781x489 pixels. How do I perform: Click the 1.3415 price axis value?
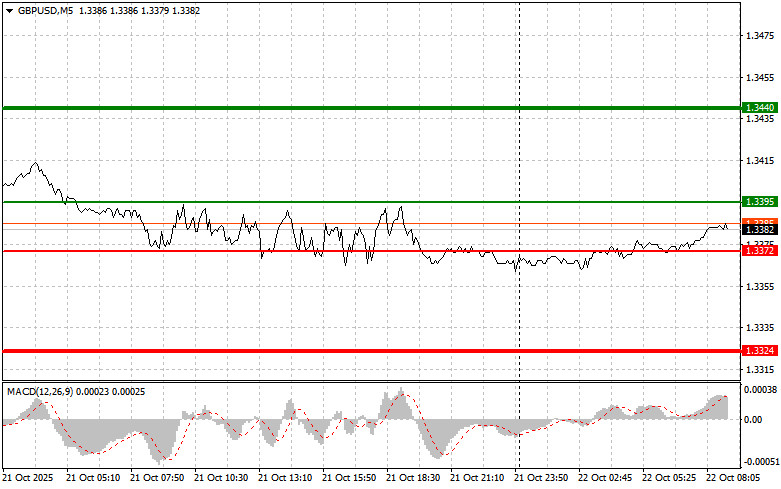tap(760, 160)
